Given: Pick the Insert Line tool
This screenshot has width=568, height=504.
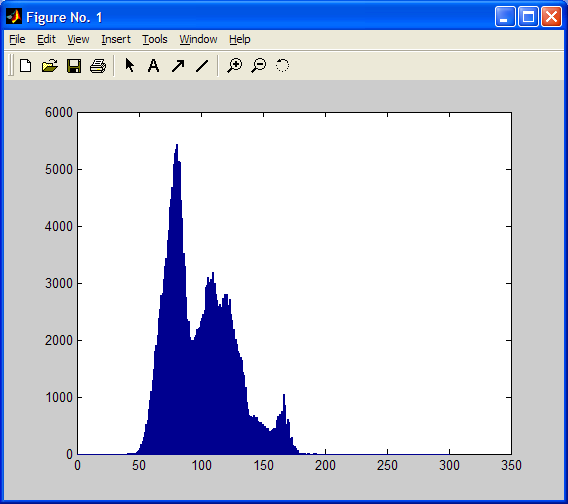Looking at the screenshot, I should click(202, 66).
